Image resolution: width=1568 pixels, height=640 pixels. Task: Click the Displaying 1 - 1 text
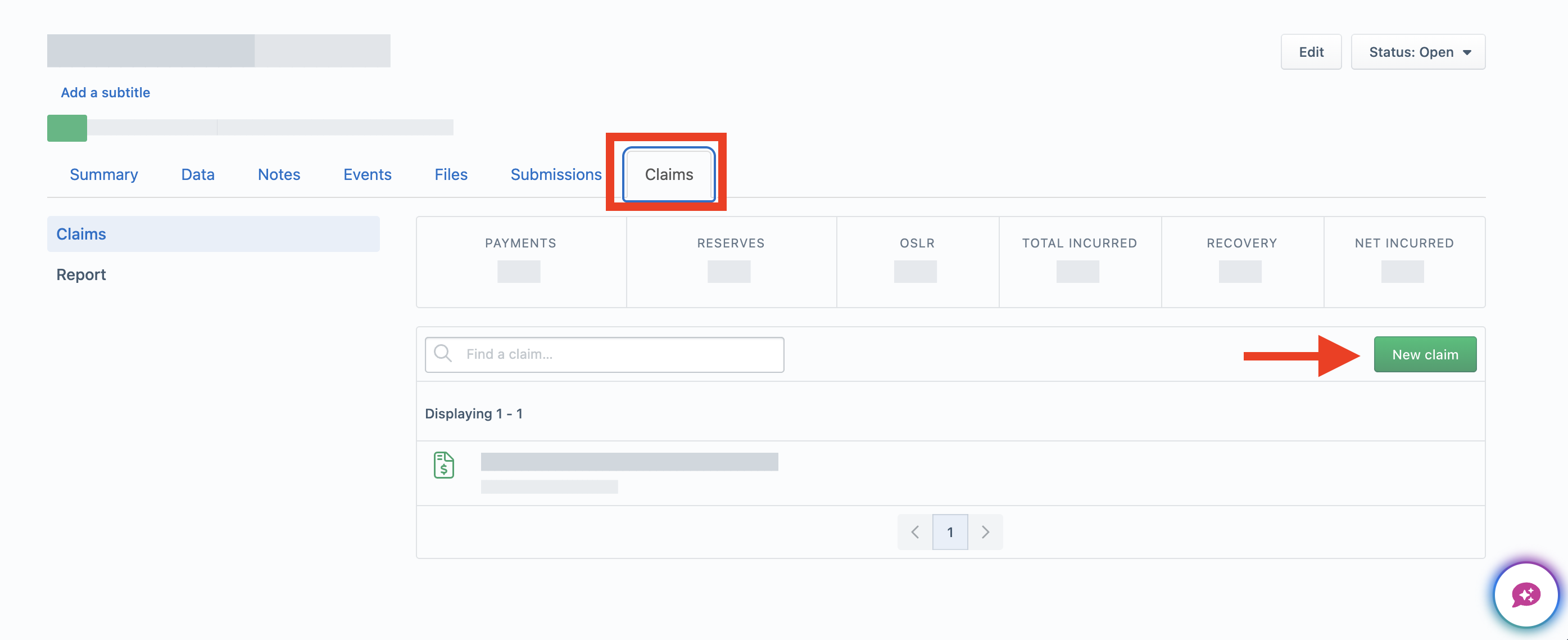474,413
